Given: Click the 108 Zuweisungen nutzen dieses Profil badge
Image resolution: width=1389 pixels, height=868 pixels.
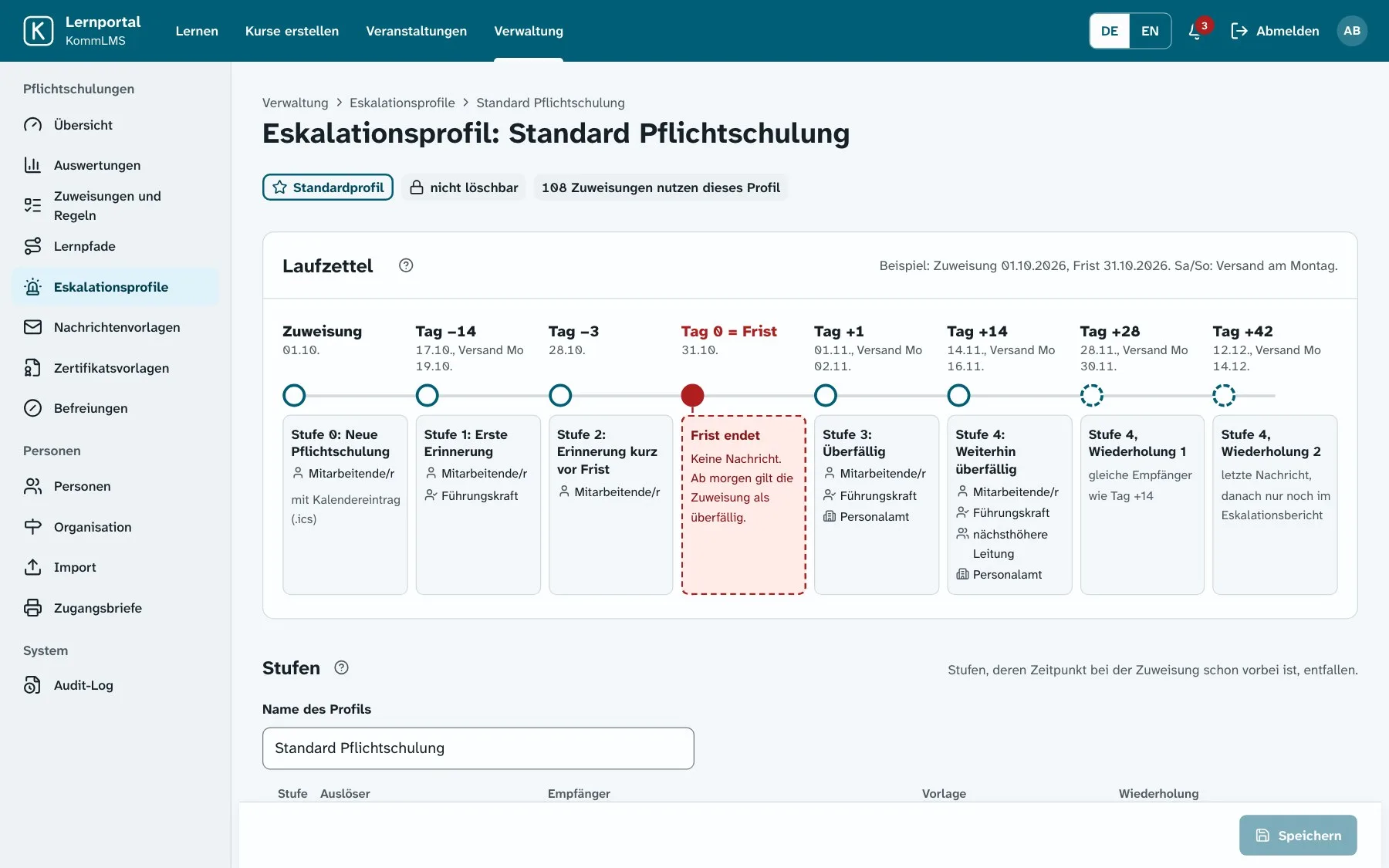Looking at the screenshot, I should tap(661, 187).
